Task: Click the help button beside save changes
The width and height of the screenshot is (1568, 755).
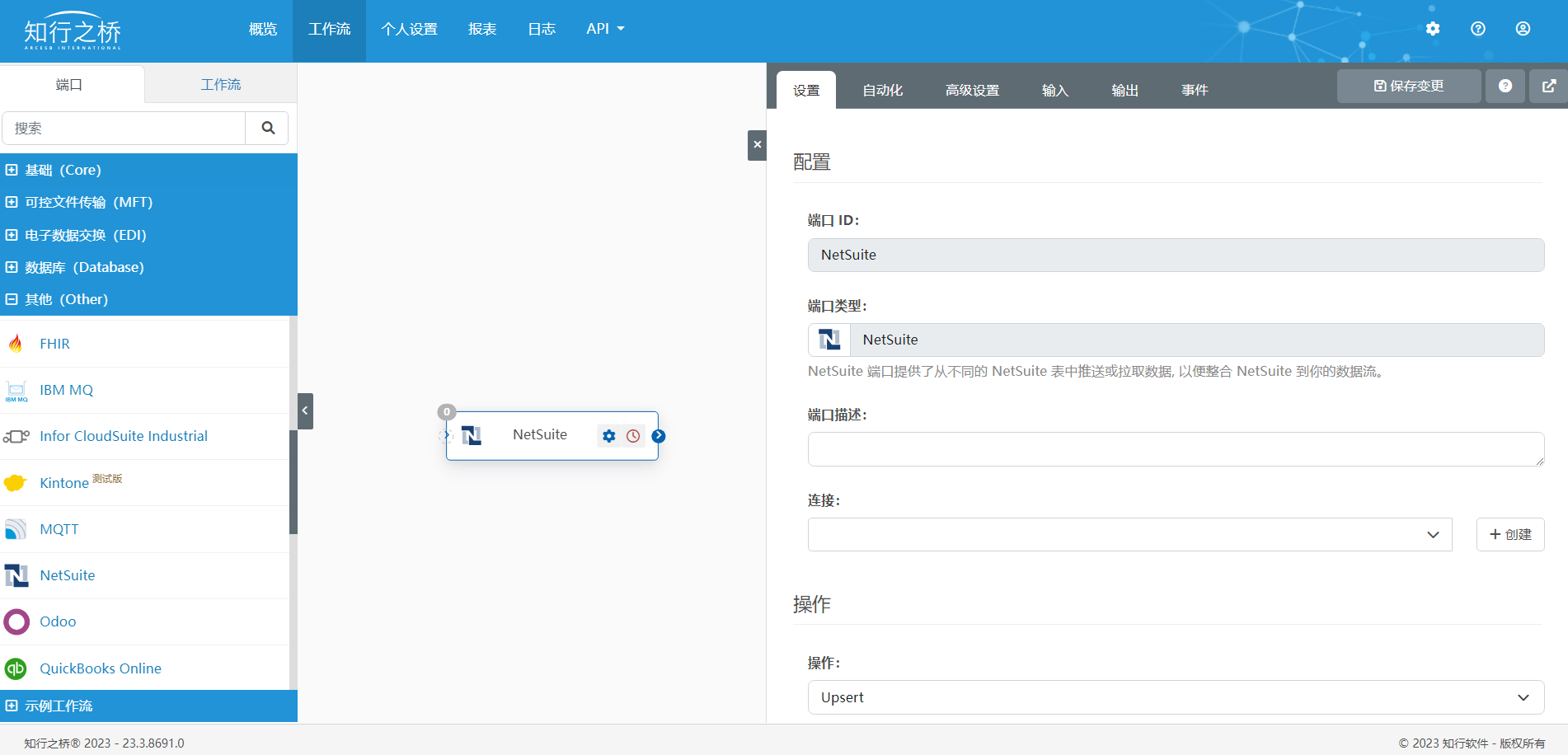Action: 1505,86
